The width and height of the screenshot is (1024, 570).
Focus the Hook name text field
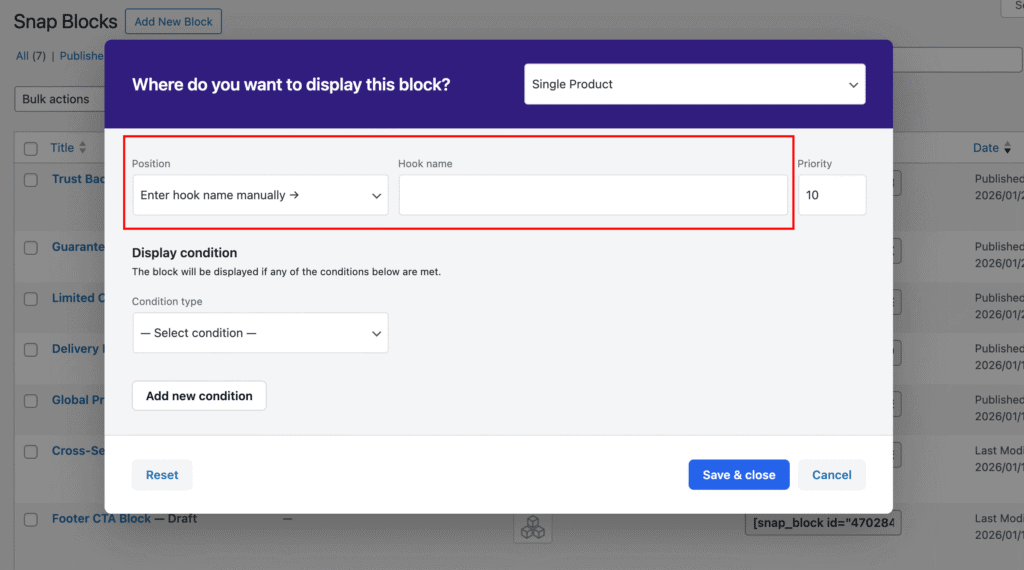(x=593, y=195)
